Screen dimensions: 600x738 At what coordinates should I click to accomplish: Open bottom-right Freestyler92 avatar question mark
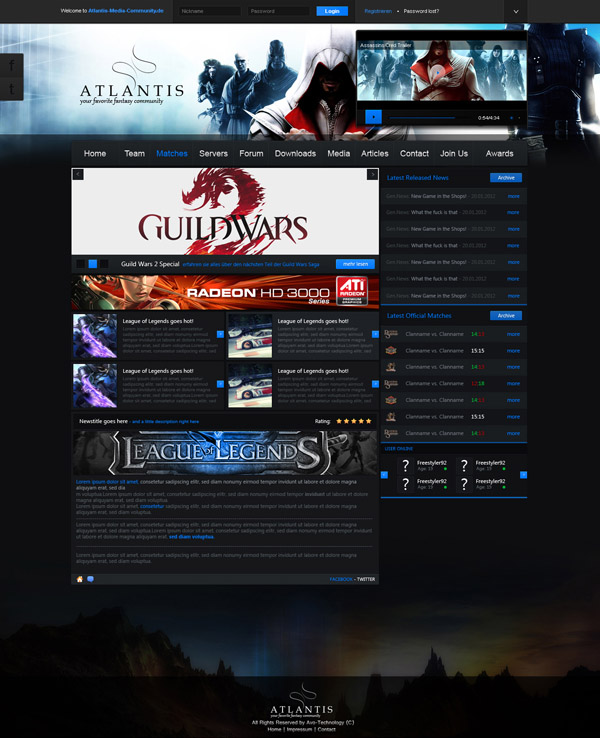(464, 484)
